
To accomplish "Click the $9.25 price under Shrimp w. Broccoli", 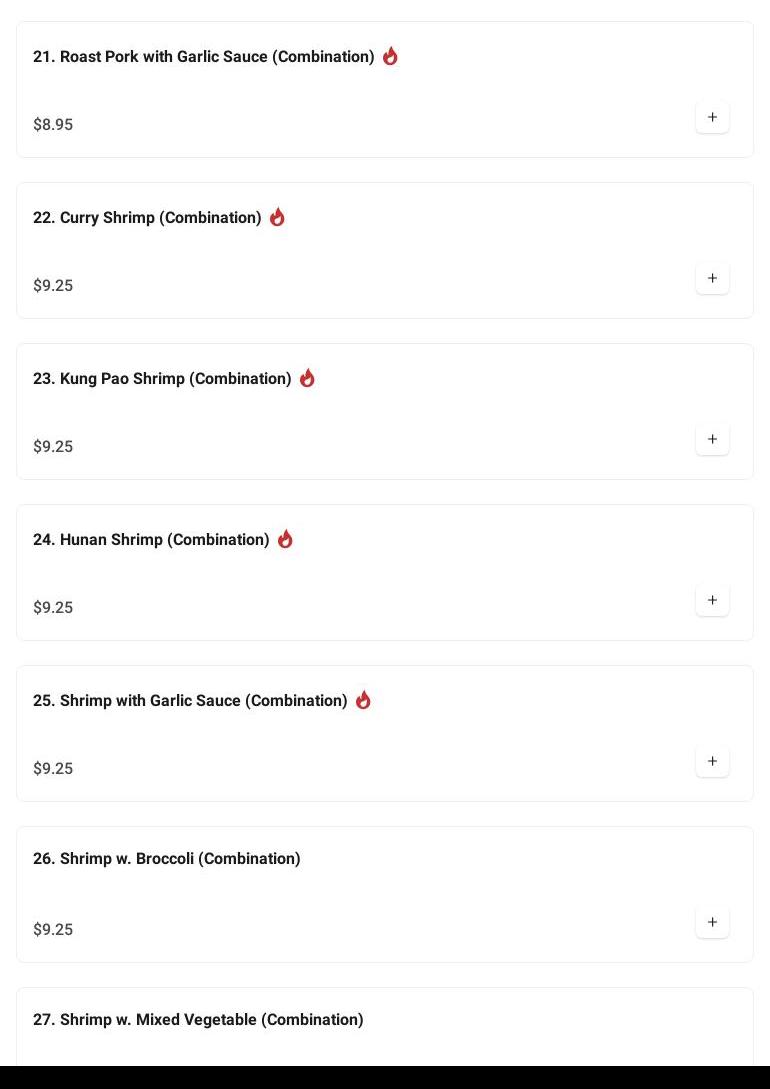I will (53, 930).
